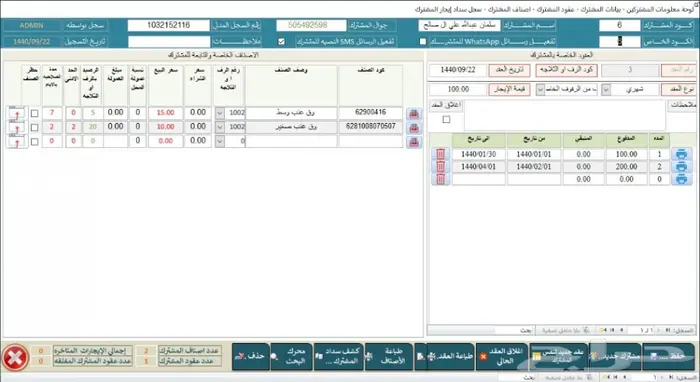Delete the payment row dated 1440/02/01
The height and width of the screenshot is (382, 700).
pos(440,167)
